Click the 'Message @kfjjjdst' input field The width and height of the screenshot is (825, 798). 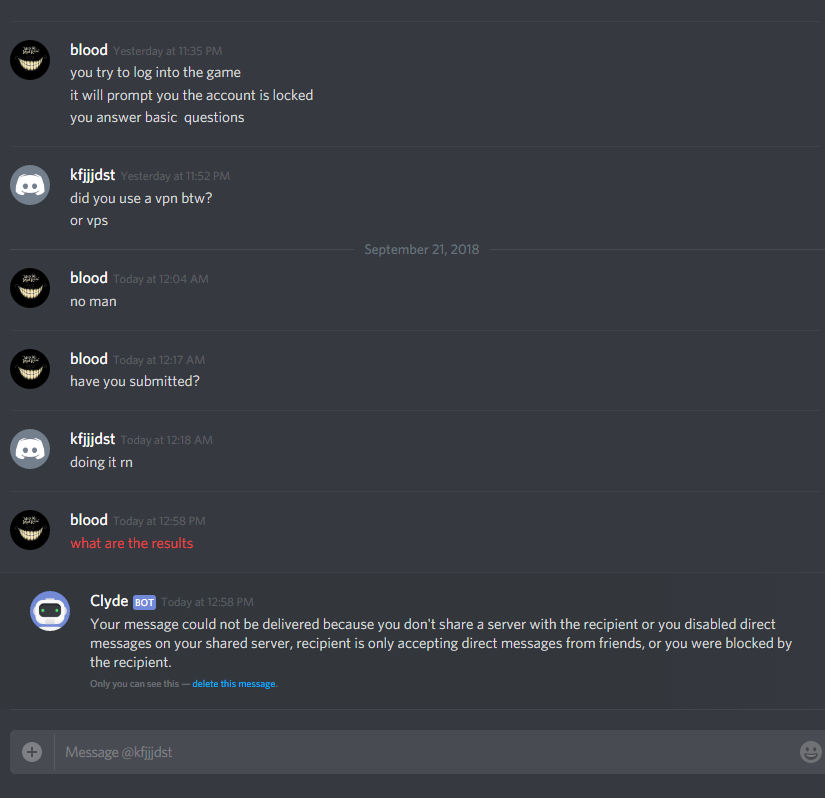(426, 752)
